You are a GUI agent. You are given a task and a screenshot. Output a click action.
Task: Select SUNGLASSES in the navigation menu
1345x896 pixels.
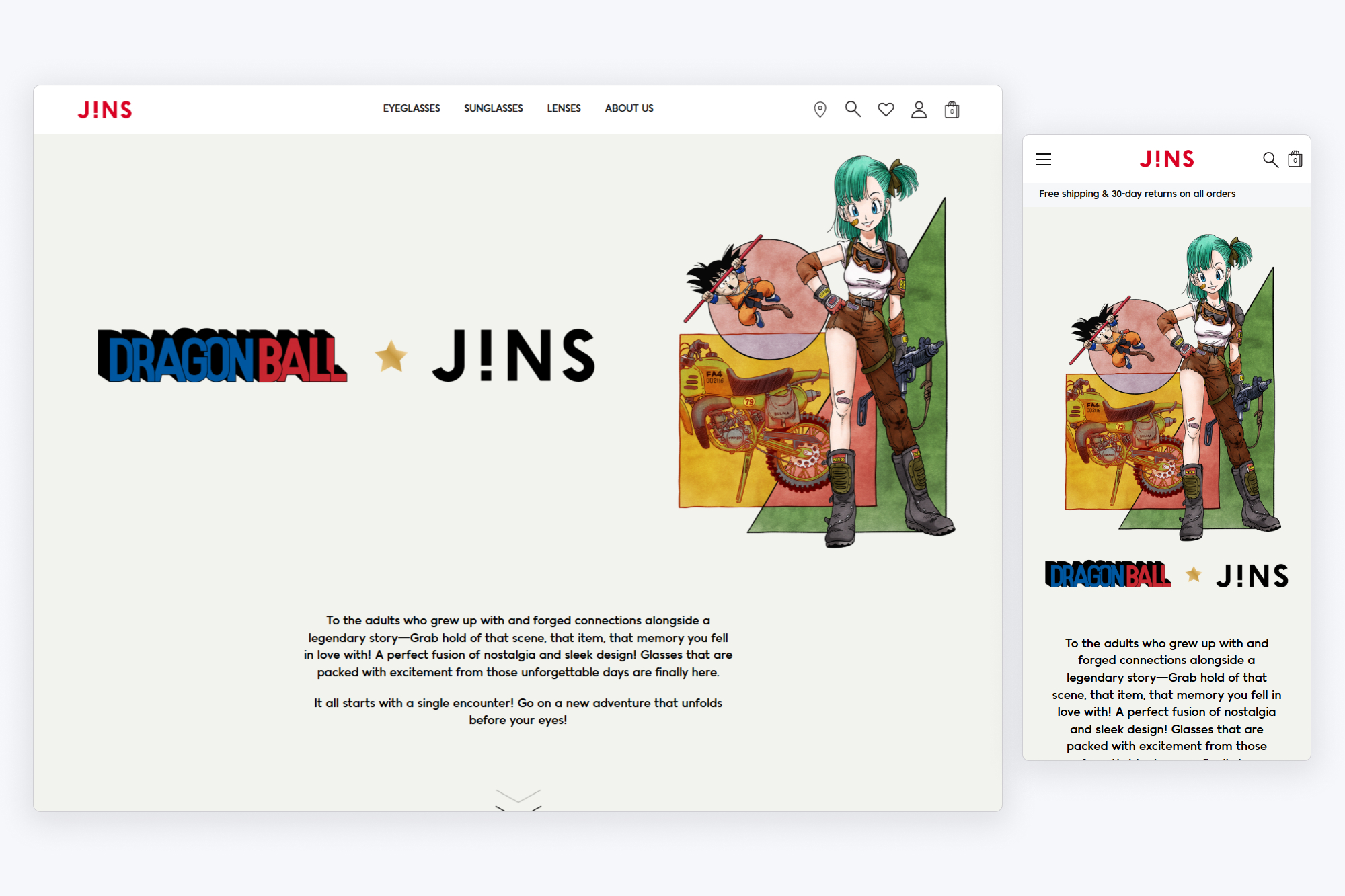click(493, 108)
